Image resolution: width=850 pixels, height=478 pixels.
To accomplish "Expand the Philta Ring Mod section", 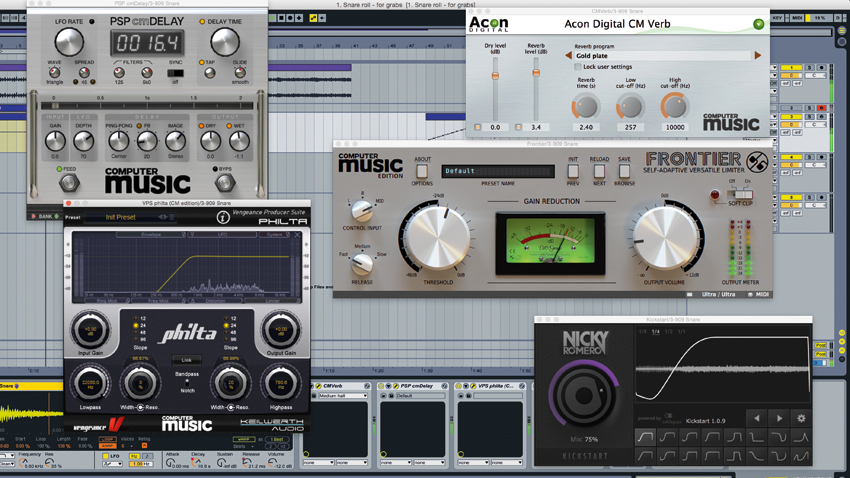I will pos(107,301).
